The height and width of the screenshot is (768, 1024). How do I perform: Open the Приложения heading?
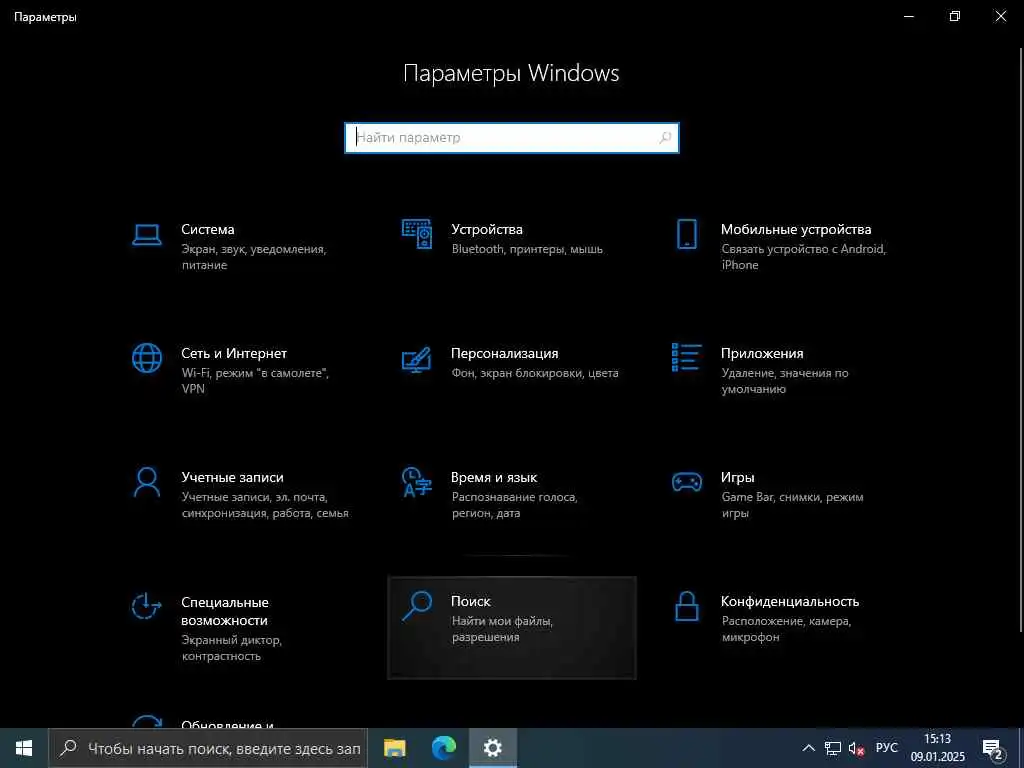pyautogui.click(x=762, y=353)
